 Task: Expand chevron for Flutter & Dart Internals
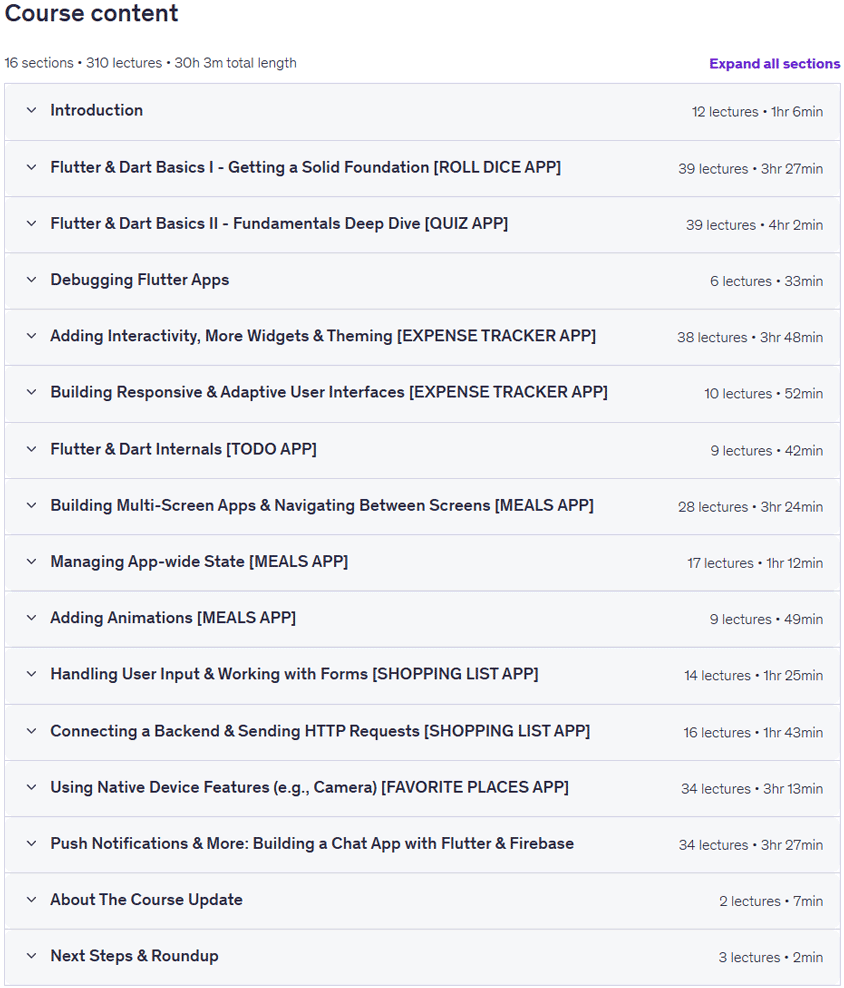click(x=32, y=449)
